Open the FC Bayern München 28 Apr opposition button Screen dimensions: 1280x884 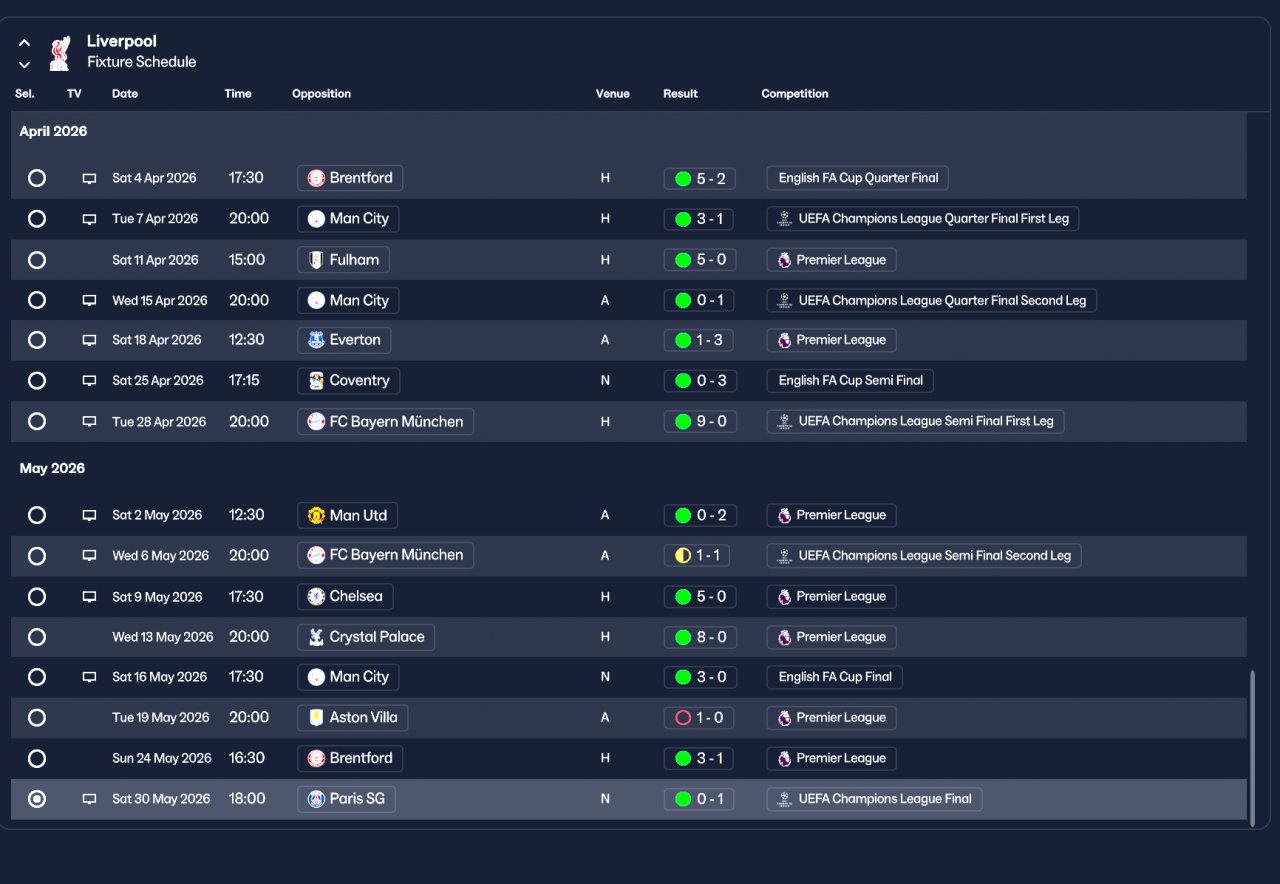(x=385, y=422)
